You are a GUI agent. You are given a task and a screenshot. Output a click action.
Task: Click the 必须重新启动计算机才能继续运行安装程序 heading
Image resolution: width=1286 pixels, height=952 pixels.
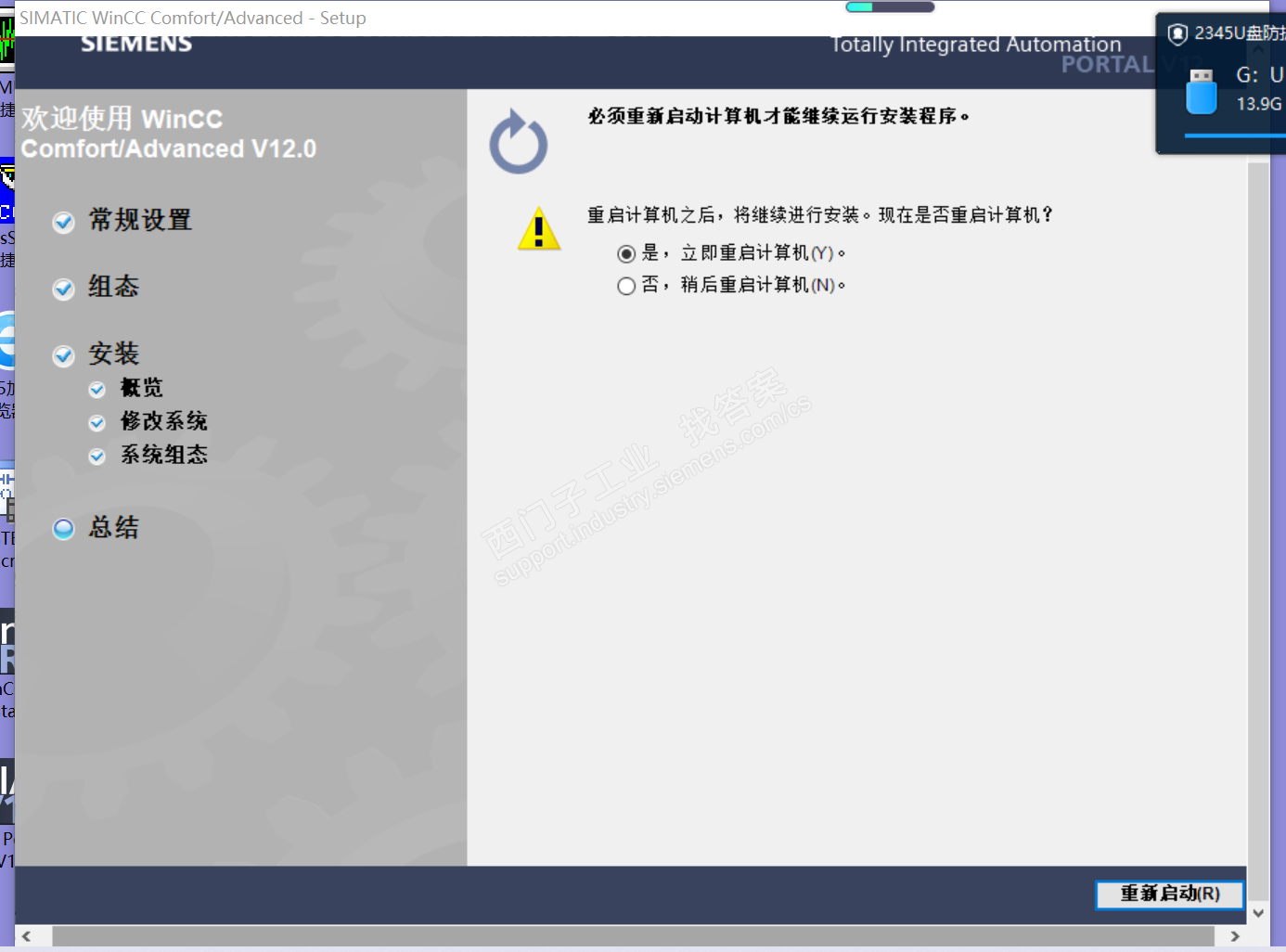pos(779,116)
